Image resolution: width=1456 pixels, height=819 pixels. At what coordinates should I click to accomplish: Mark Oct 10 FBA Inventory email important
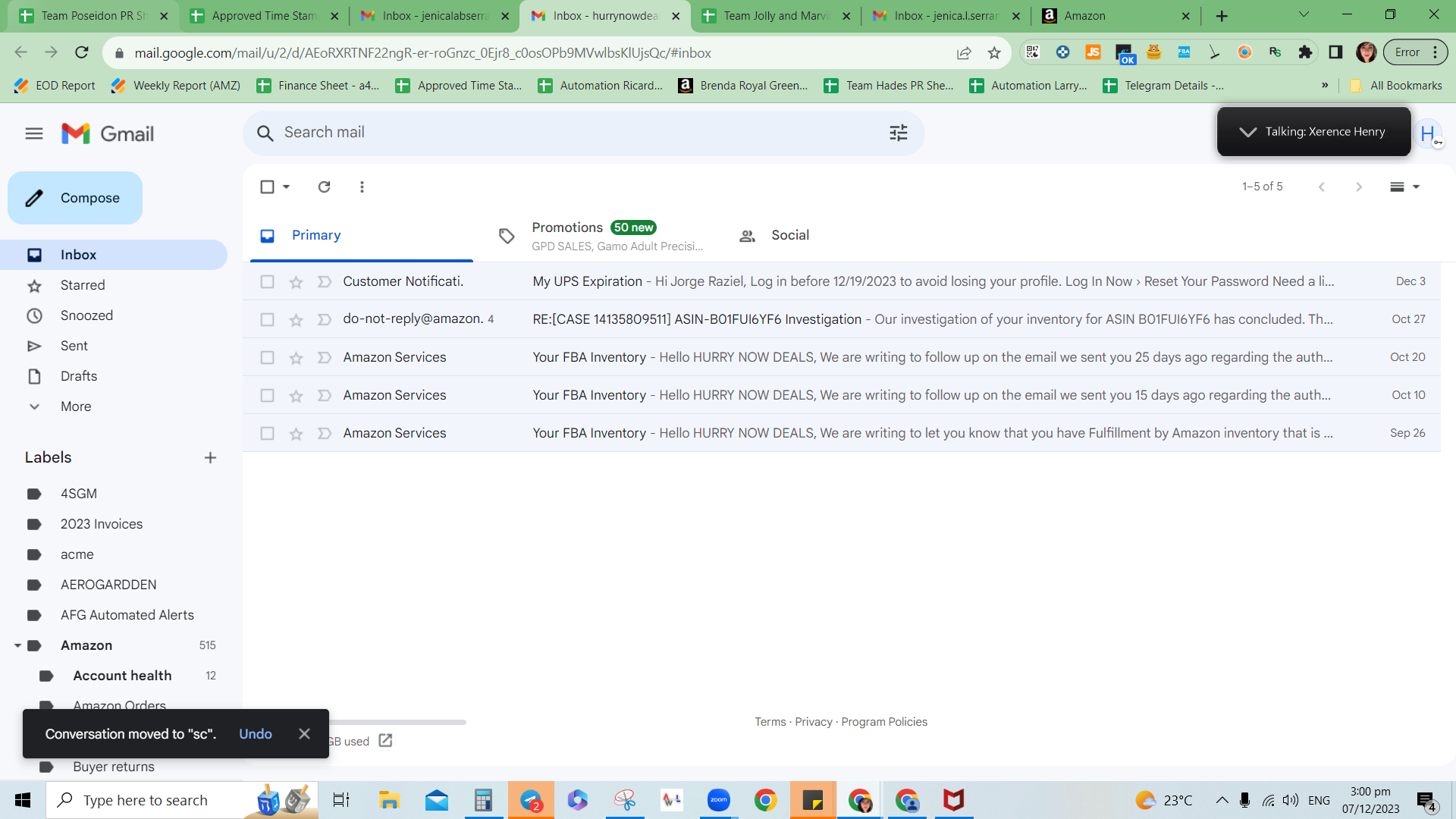325,396
